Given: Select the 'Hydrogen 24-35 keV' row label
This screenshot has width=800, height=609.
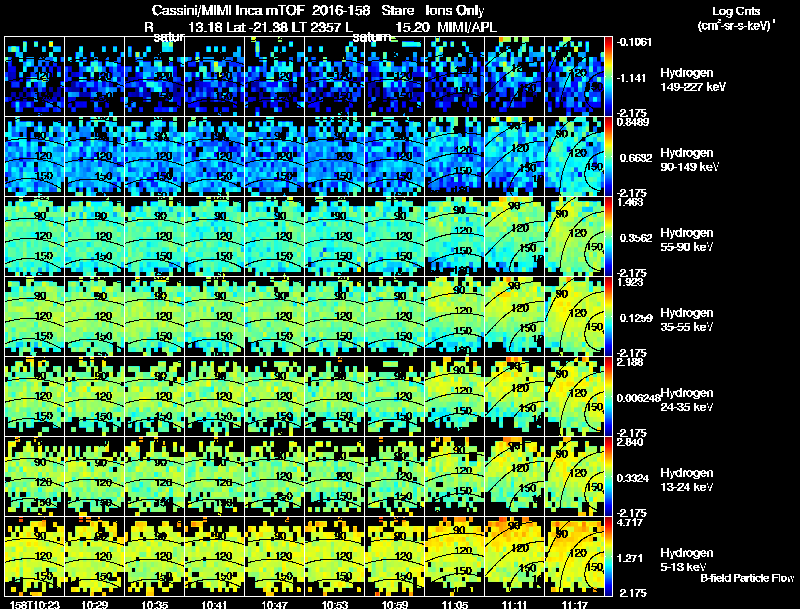Looking at the screenshot, I should [x=687, y=399].
